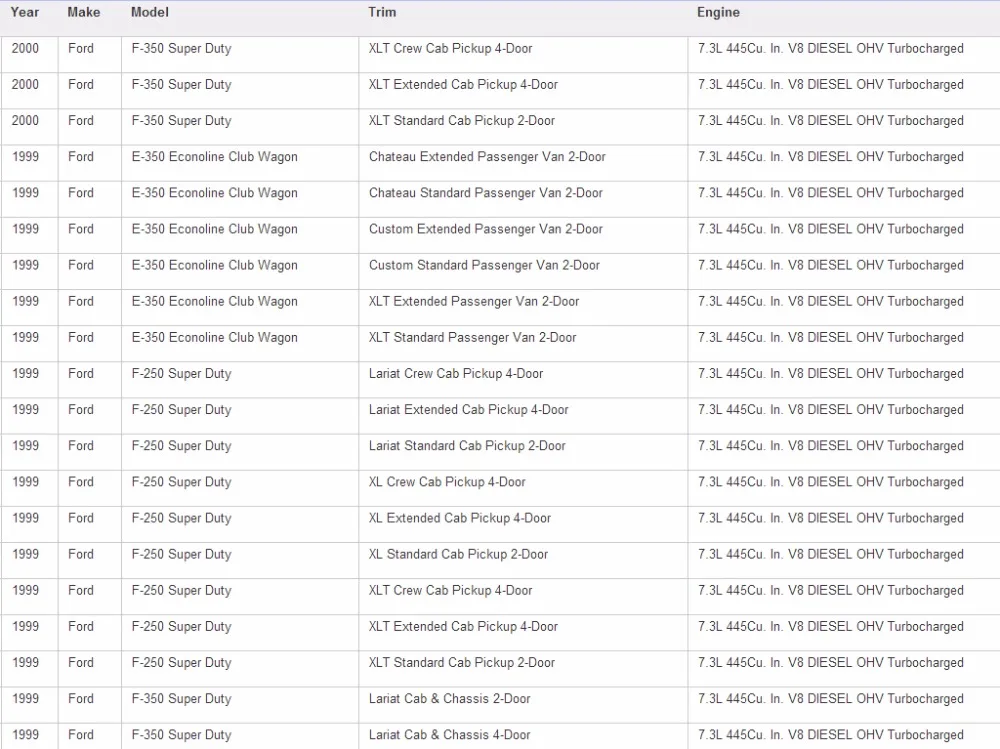This screenshot has height=749, width=1000.
Task: Click 'E-350 Econoline Club Wagon' in XLT Standard Passenger row
Action: point(214,337)
